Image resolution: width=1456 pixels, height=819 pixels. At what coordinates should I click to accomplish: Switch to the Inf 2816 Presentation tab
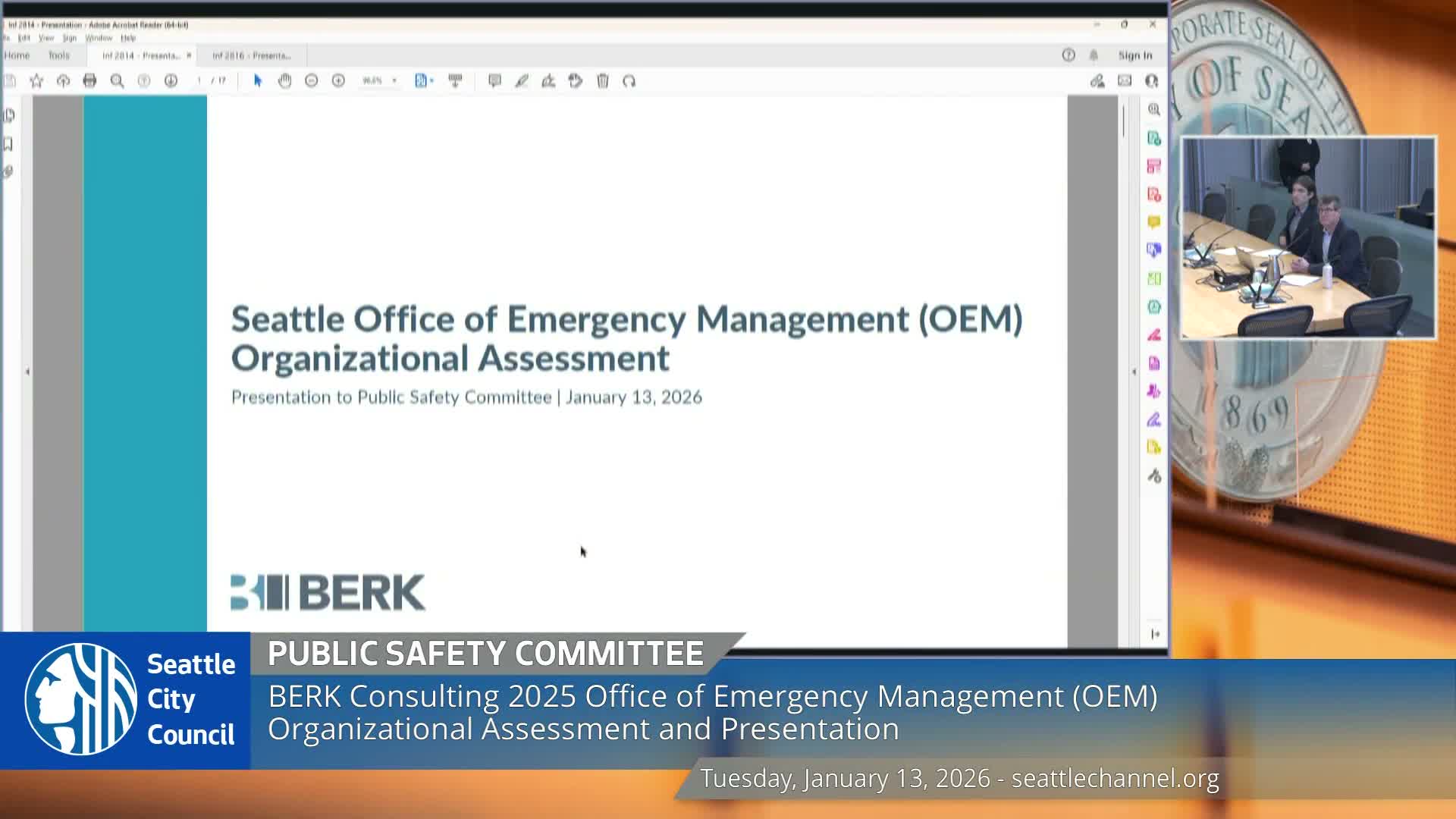251,55
